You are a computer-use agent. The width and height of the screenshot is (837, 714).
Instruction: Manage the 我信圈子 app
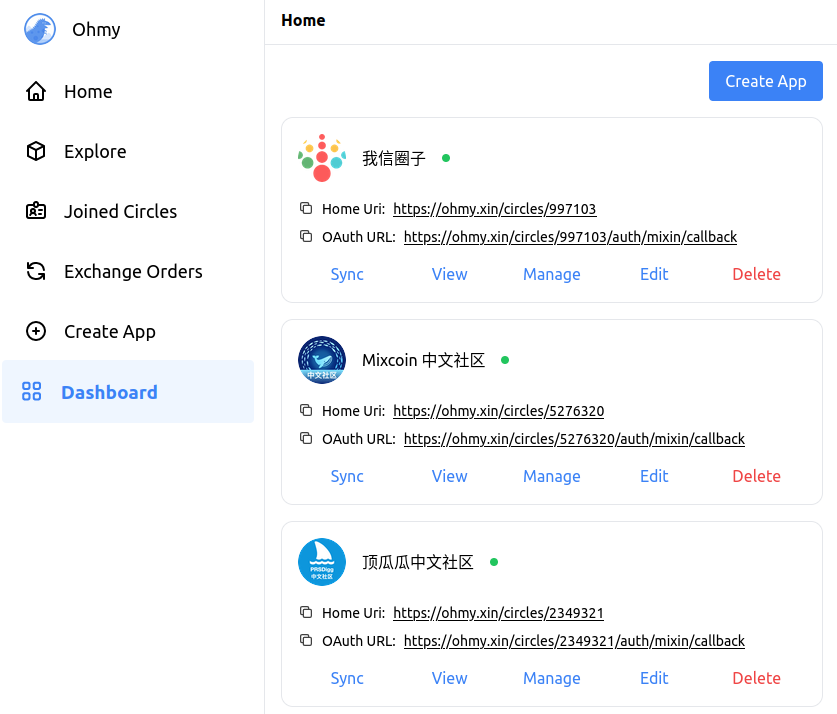[x=551, y=274]
